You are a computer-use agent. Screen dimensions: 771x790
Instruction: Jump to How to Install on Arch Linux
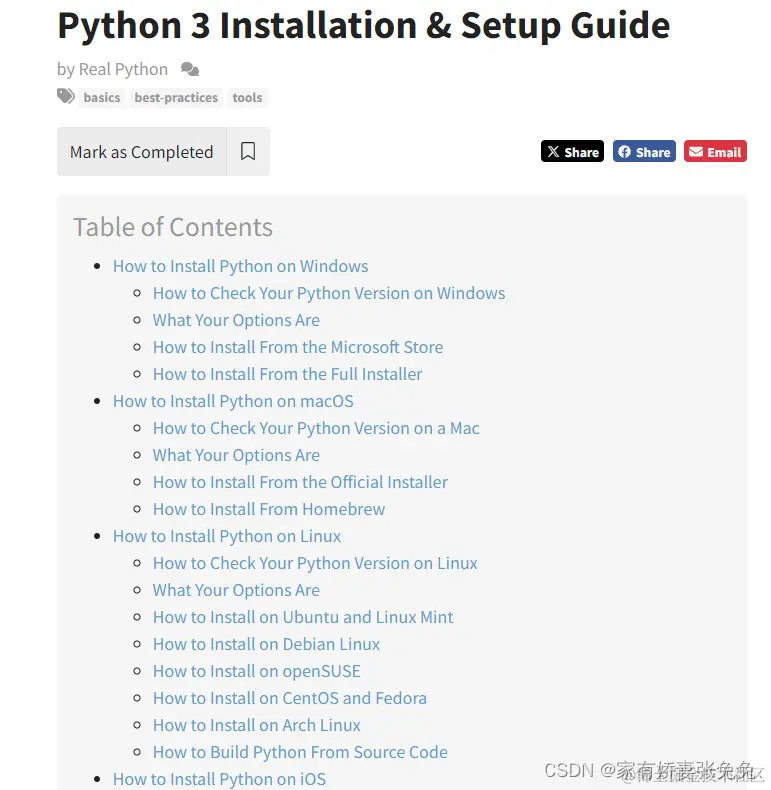(x=256, y=725)
